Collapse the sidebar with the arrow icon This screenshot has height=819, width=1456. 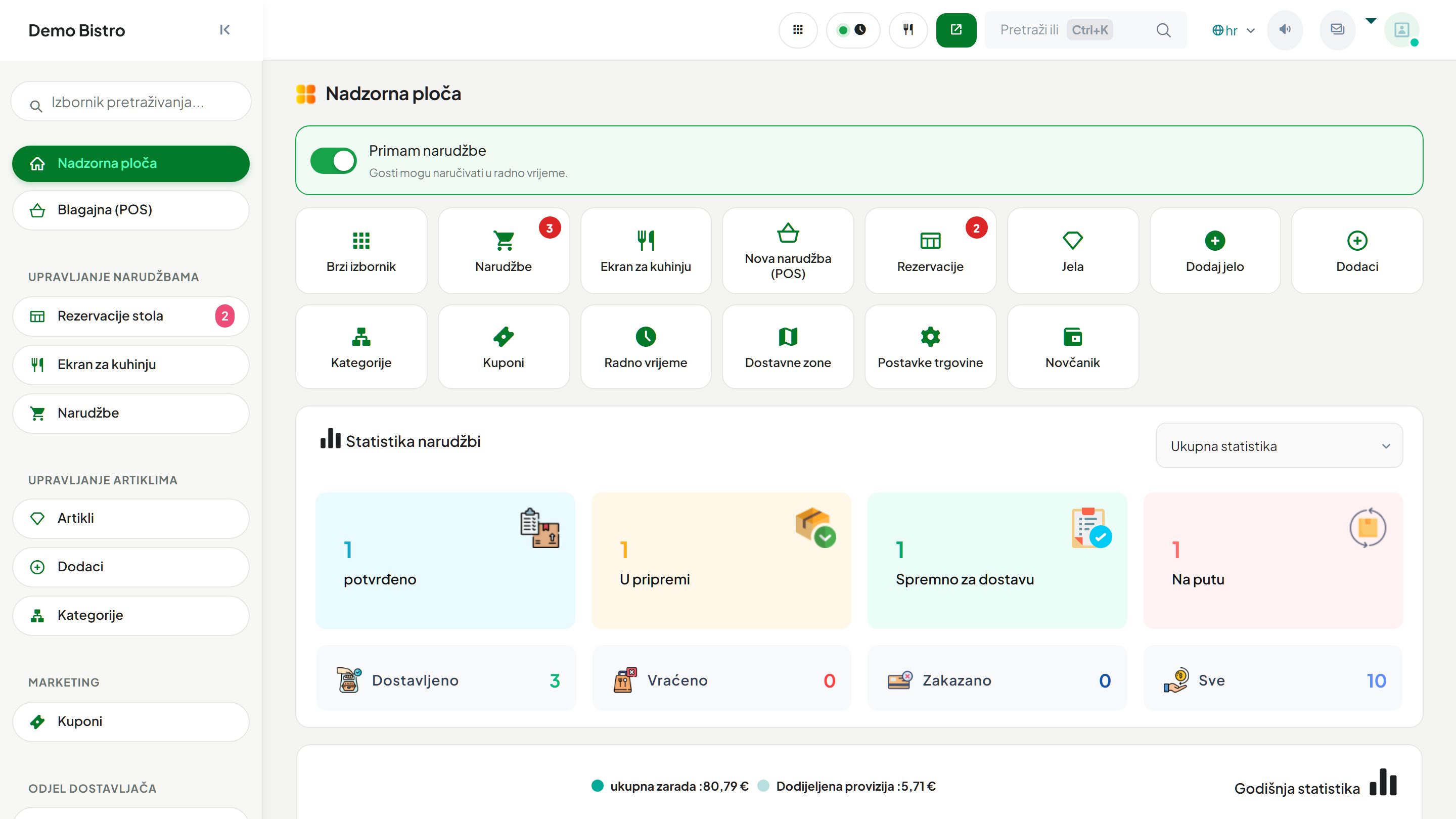[224, 30]
